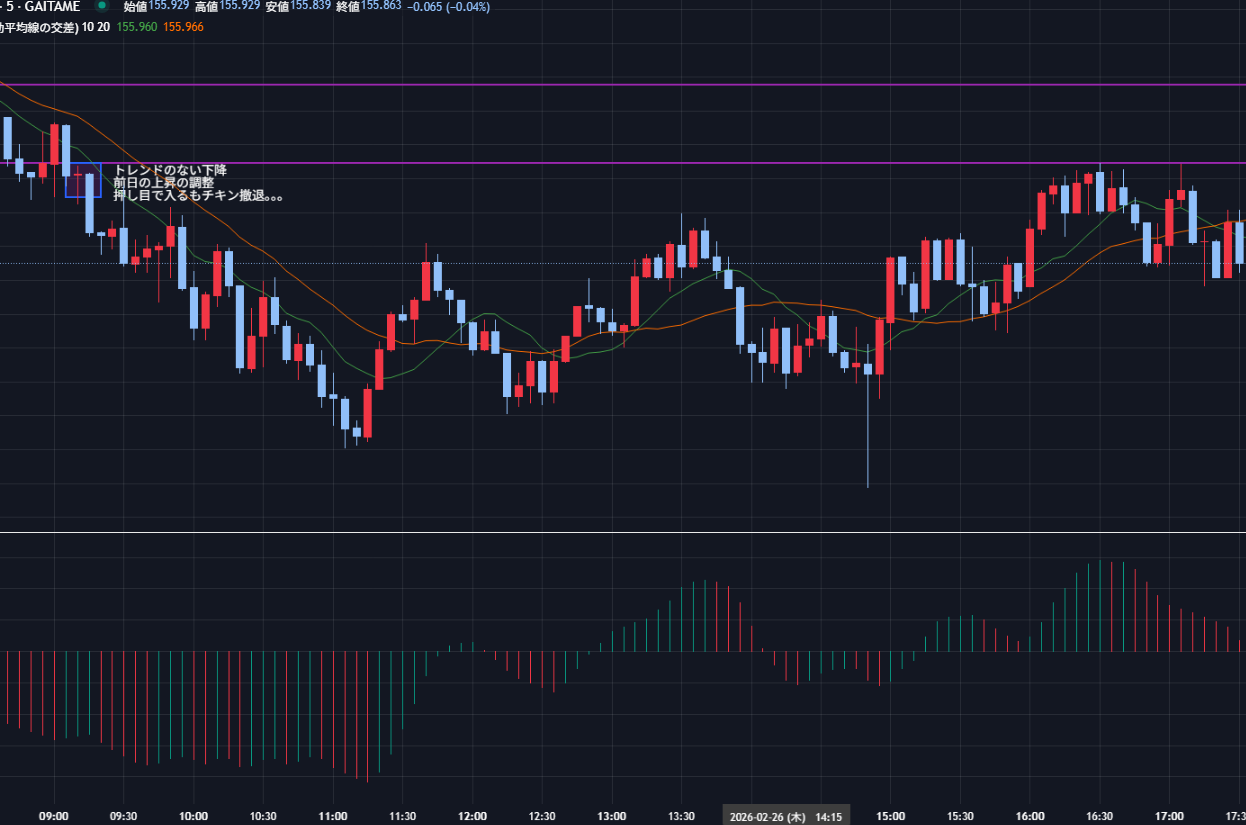Viewport: 1246px width, 825px height.
Task: Click the green market status dot
Action: [101, 6]
